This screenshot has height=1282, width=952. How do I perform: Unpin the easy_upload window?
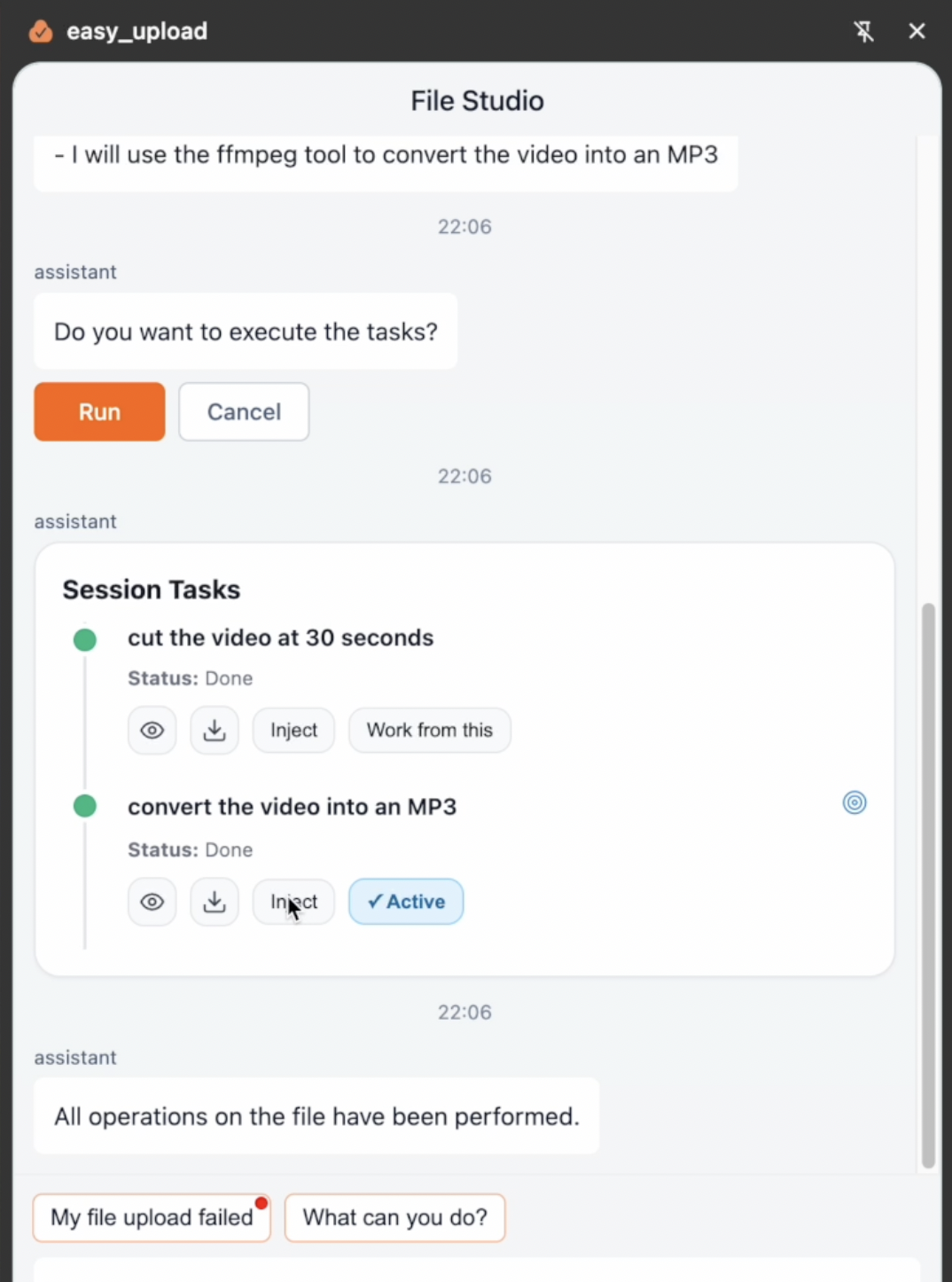863,32
